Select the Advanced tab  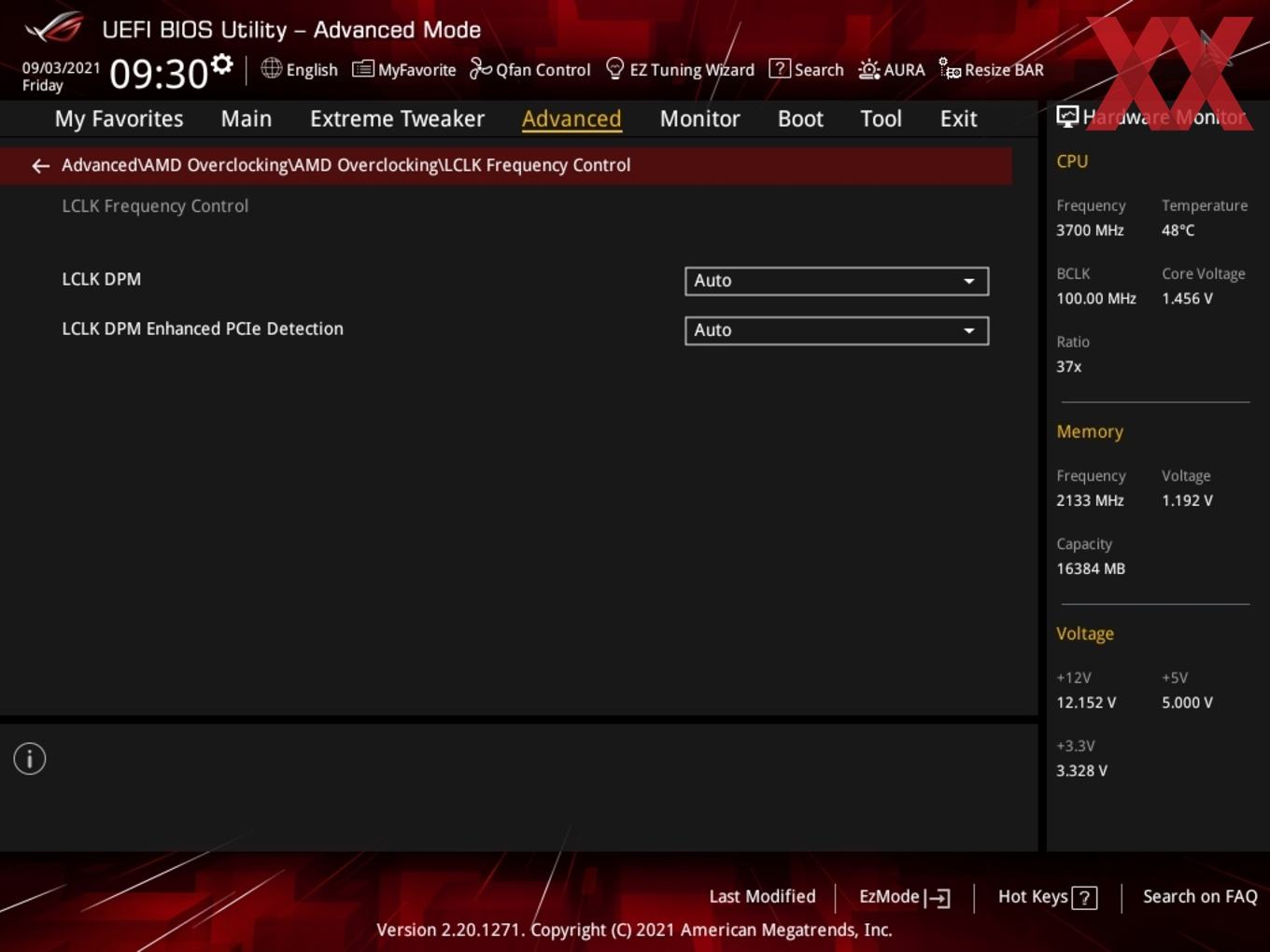tap(571, 119)
